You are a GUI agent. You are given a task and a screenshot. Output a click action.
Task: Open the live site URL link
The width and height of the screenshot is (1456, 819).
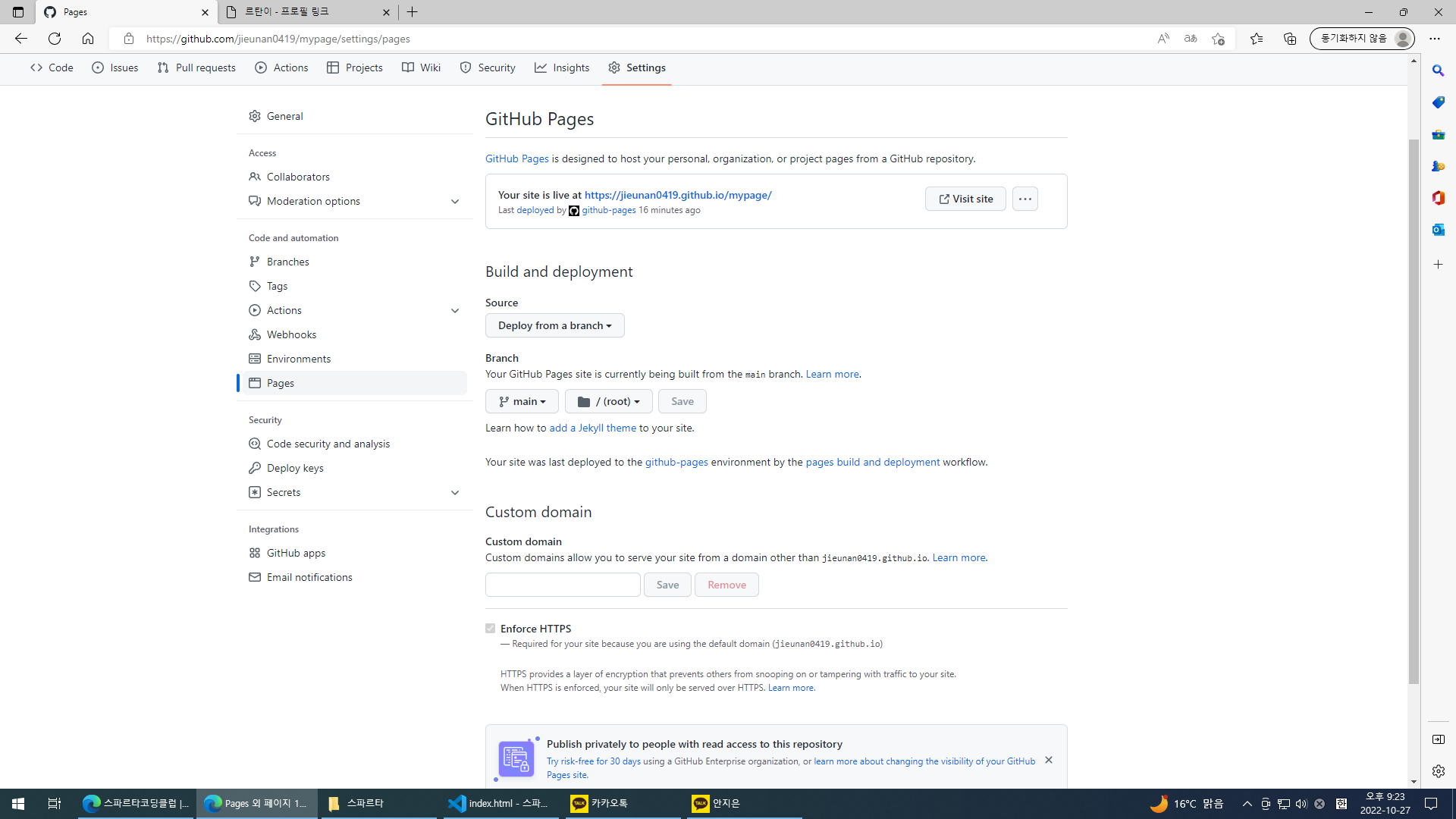click(678, 195)
